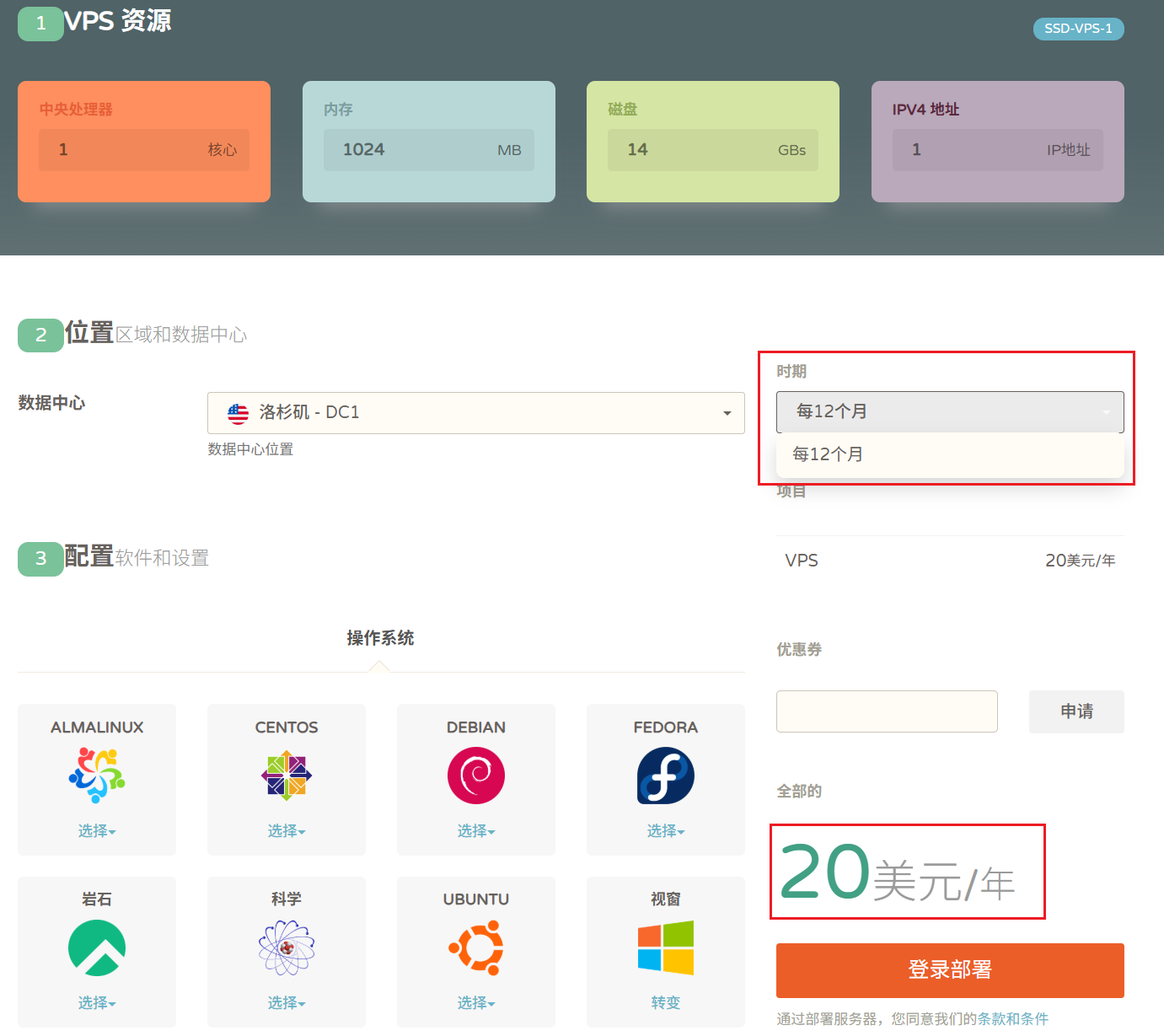
Task: Click the Fedora logo icon
Action: (x=666, y=776)
